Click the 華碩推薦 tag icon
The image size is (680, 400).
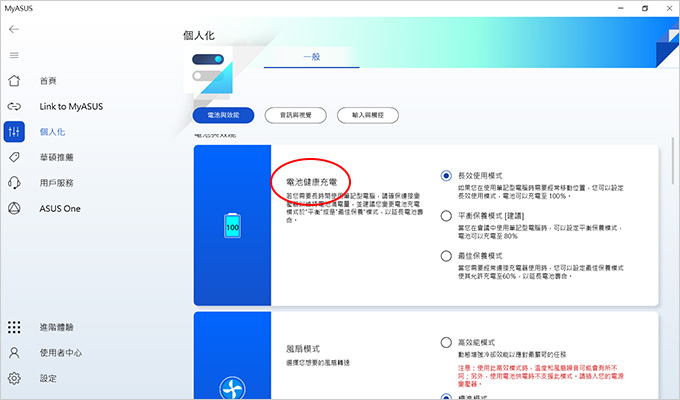(14, 157)
